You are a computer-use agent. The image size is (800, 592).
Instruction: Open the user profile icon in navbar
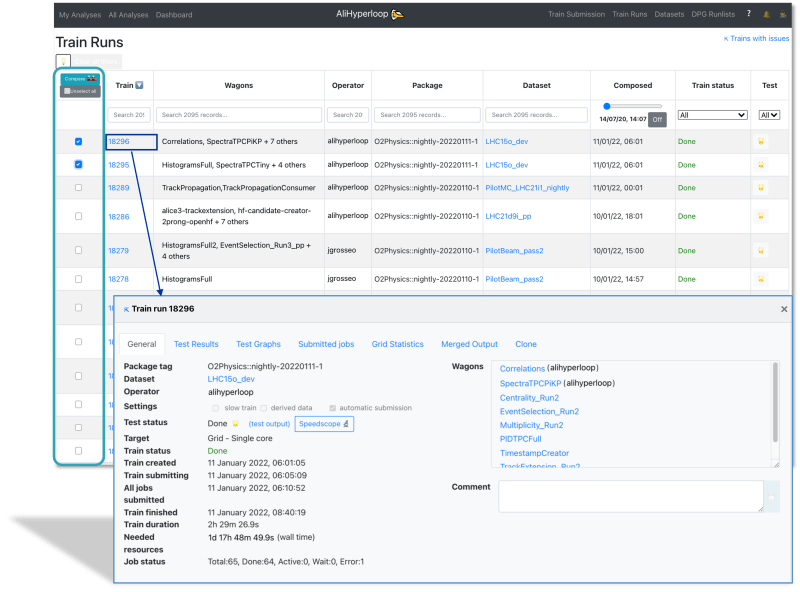pyautogui.click(x=782, y=14)
